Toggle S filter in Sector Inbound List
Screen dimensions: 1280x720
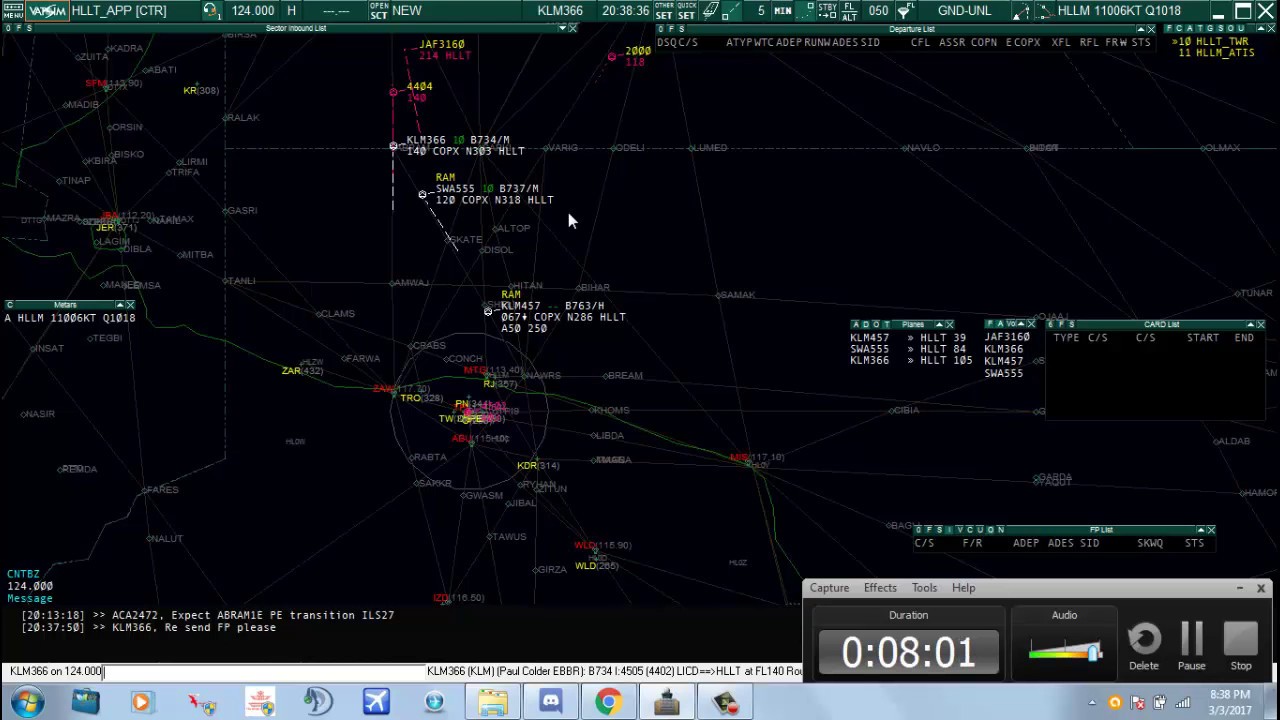pos(29,28)
